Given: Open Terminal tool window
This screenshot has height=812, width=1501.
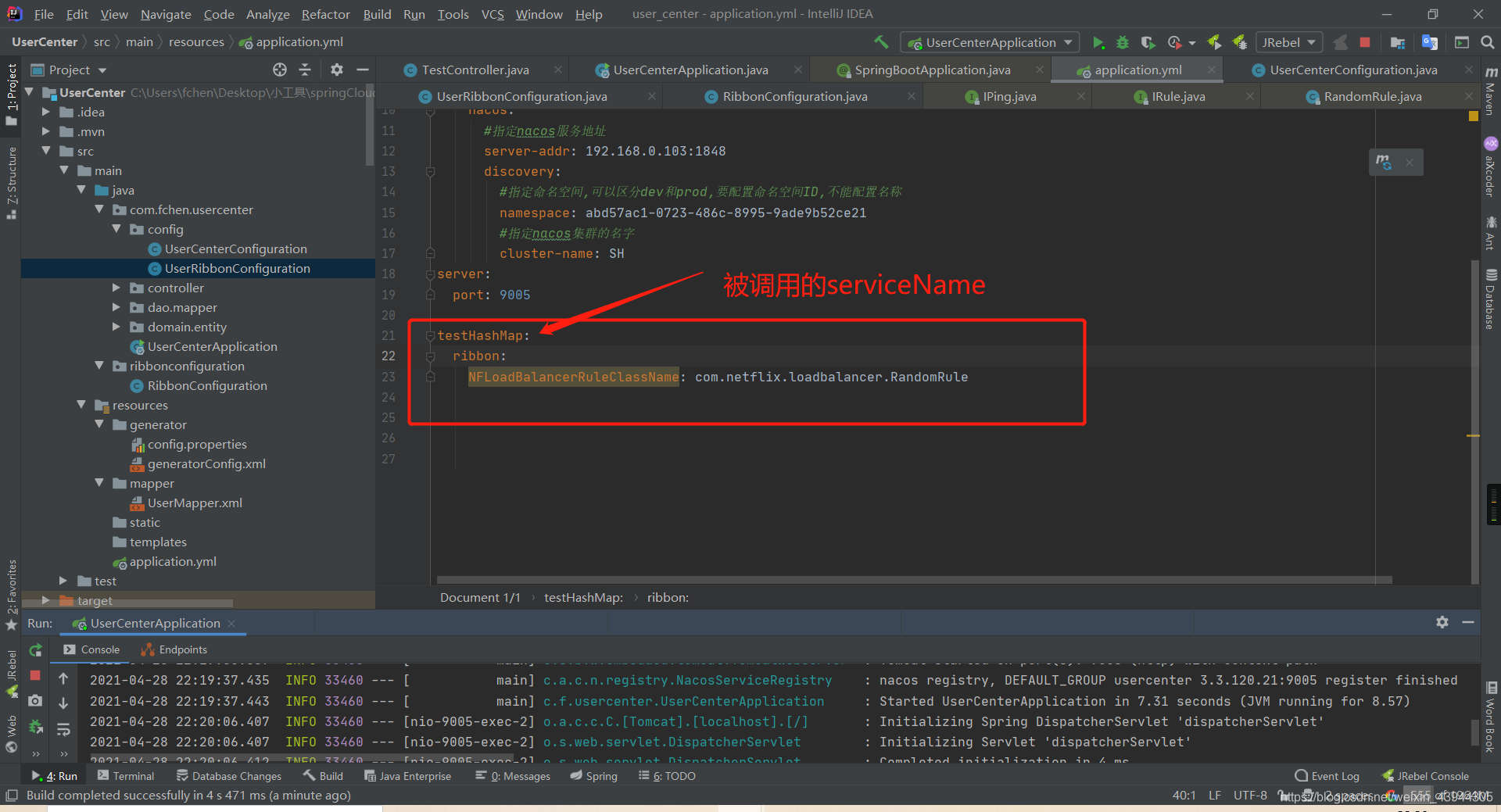Looking at the screenshot, I should coord(126,776).
